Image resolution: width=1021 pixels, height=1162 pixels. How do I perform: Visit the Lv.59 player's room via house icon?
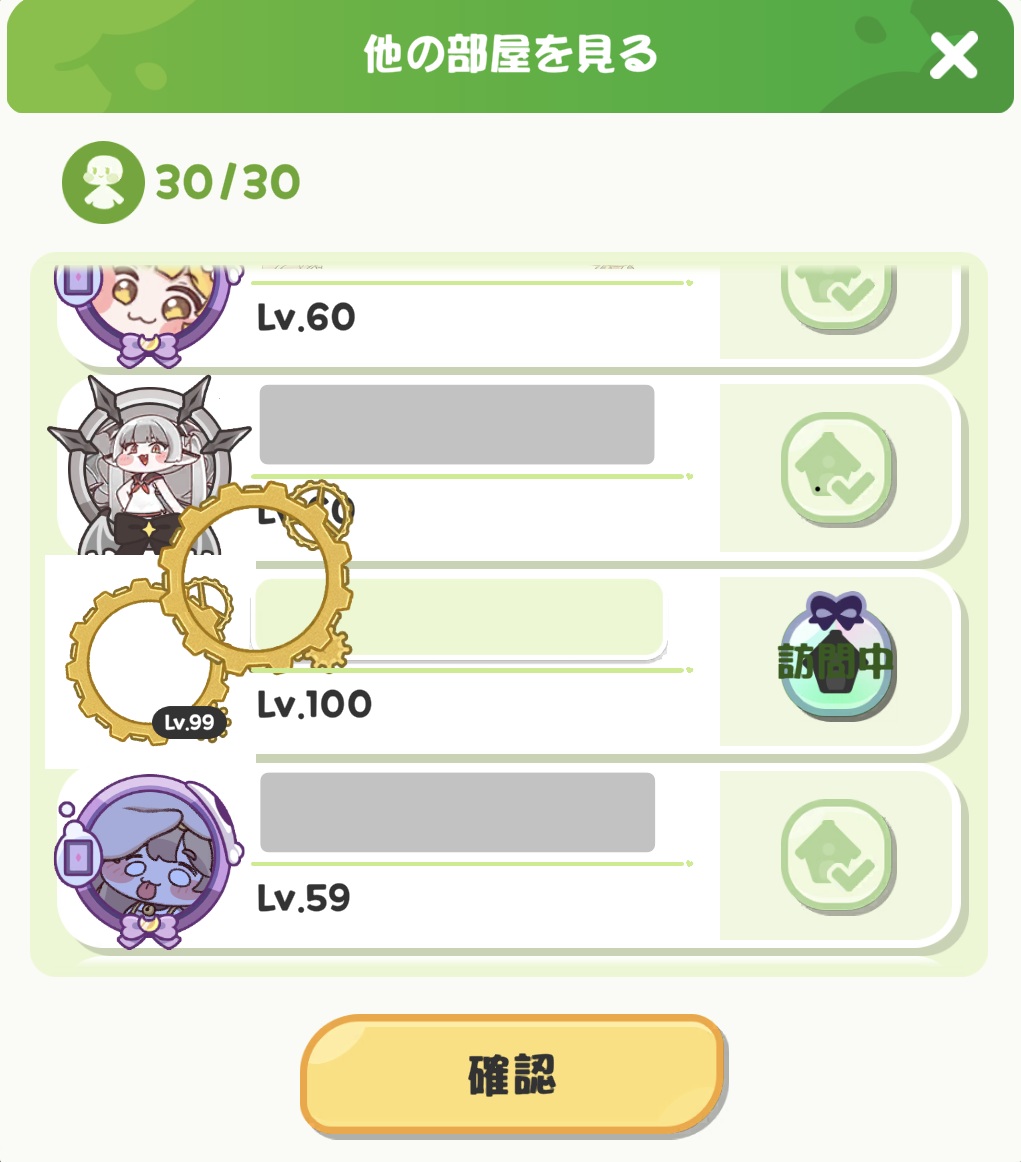(838, 855)
